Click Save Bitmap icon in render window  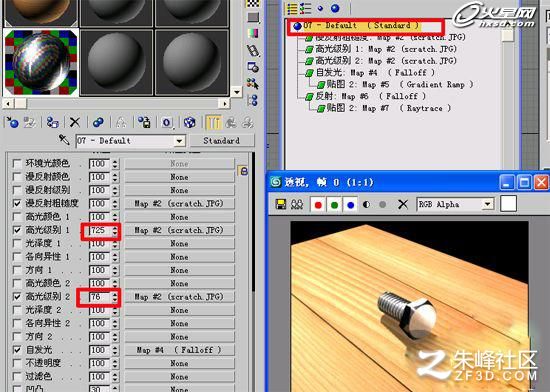click(x=281, y=204)
